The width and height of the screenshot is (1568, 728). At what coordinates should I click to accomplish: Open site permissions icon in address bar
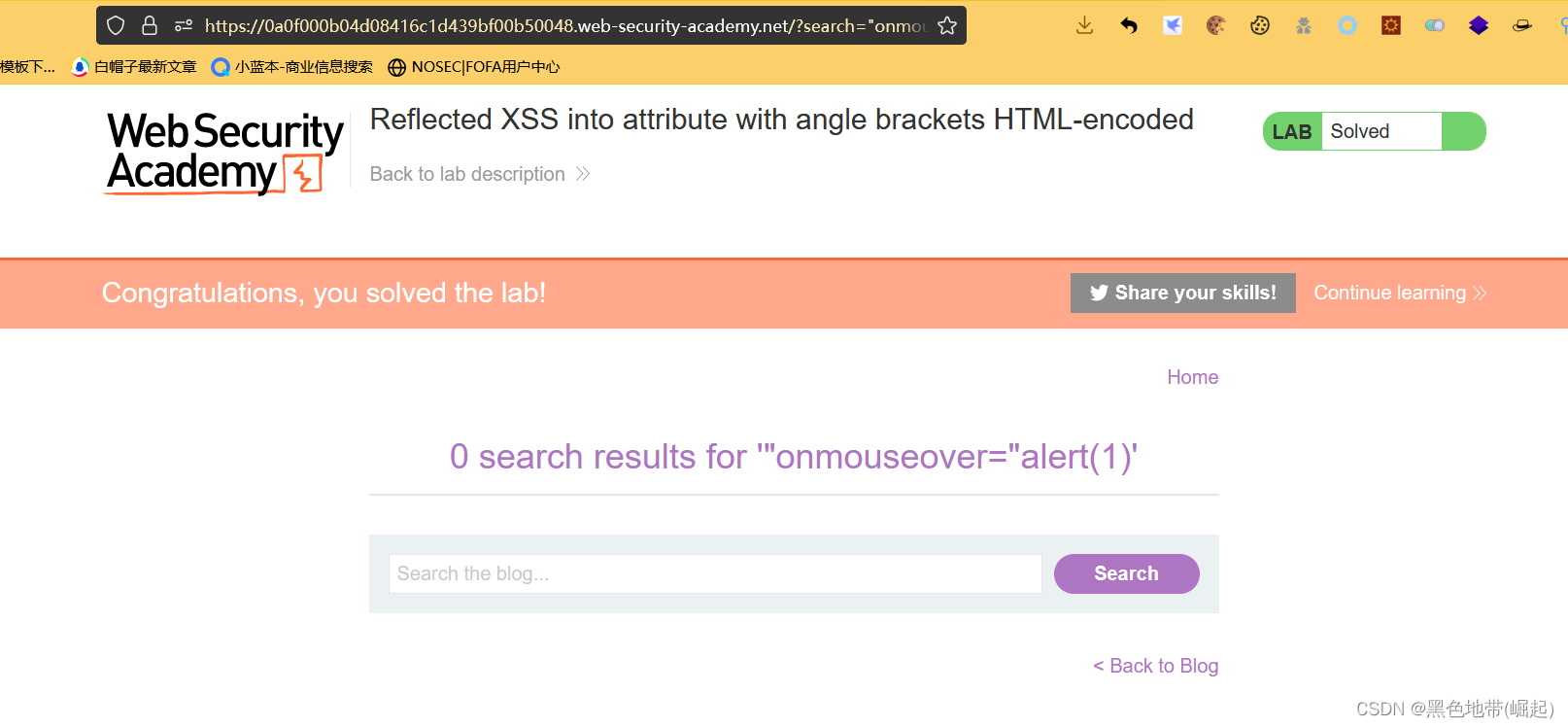click(x=183, y=25)
